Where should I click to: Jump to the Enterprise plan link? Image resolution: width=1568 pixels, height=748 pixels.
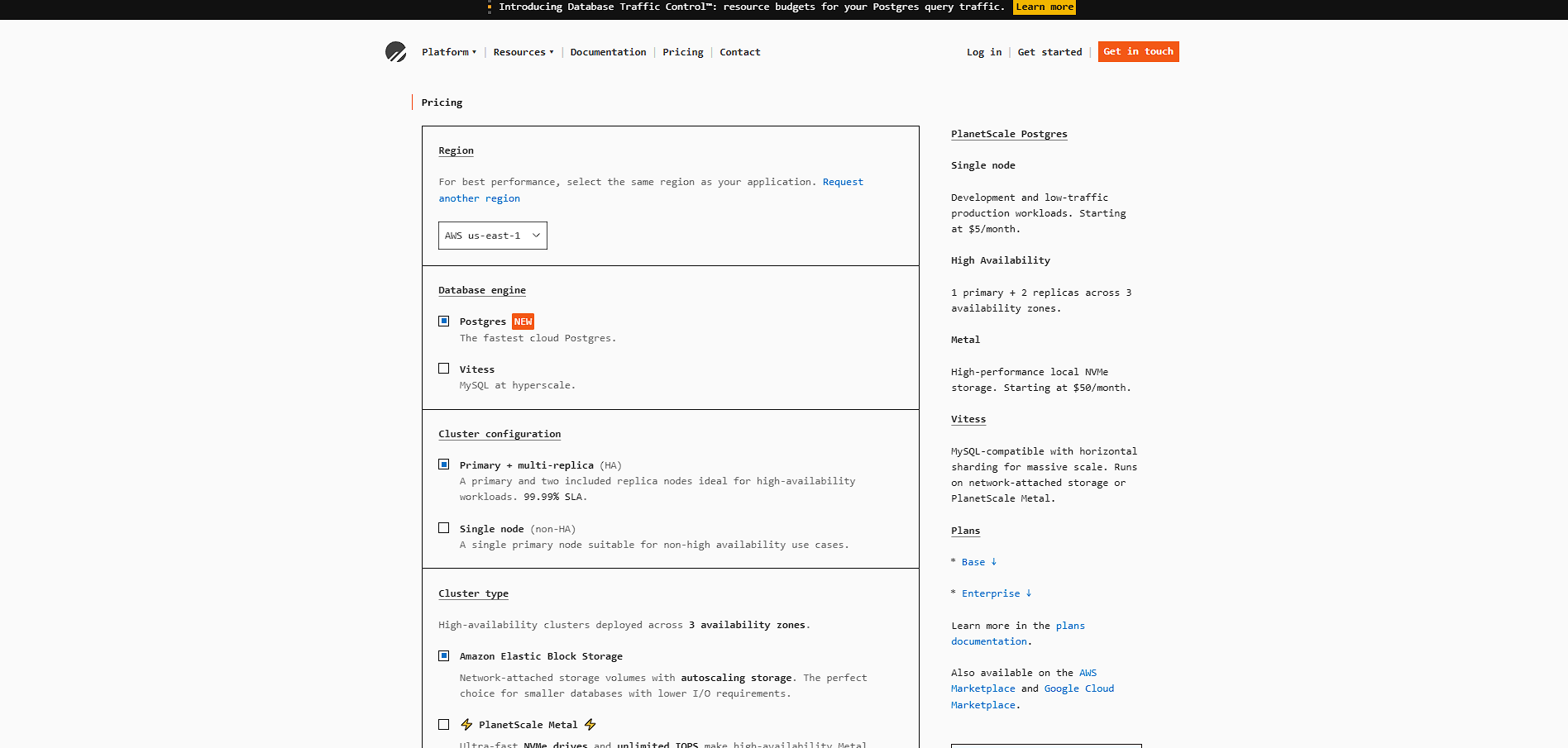point(997,593)
